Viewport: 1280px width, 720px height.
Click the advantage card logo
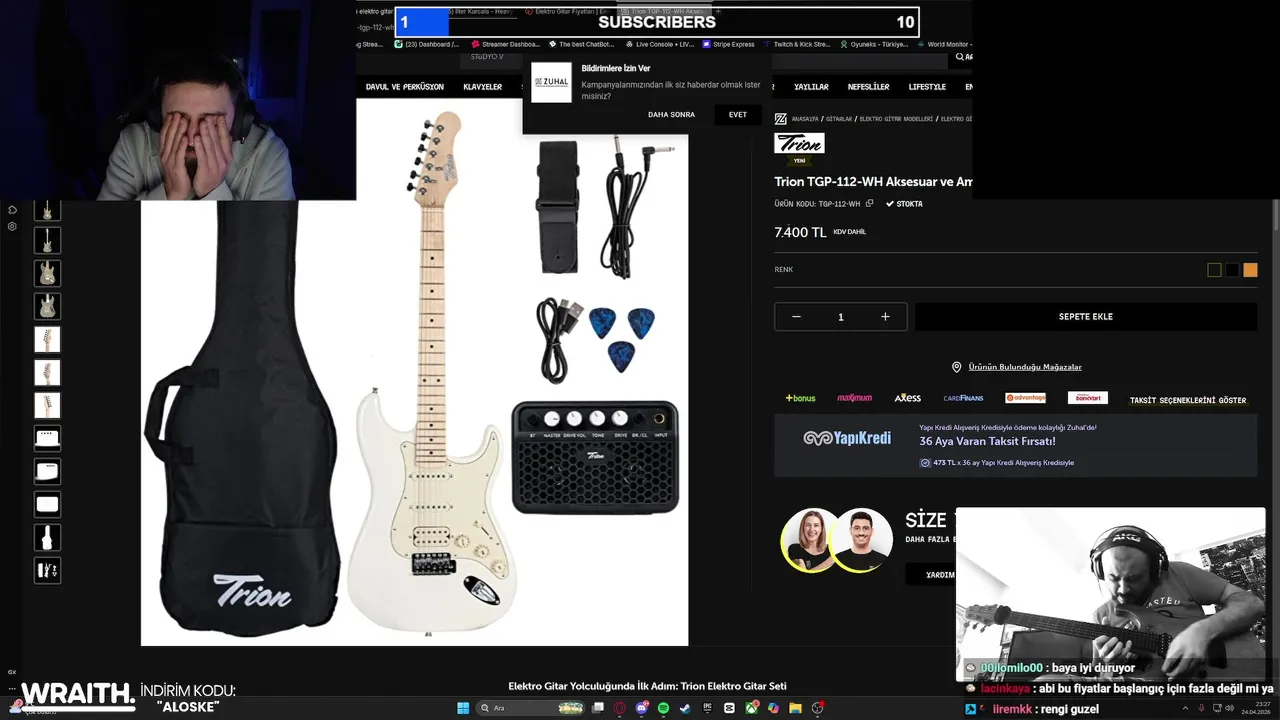[1025, 398]
